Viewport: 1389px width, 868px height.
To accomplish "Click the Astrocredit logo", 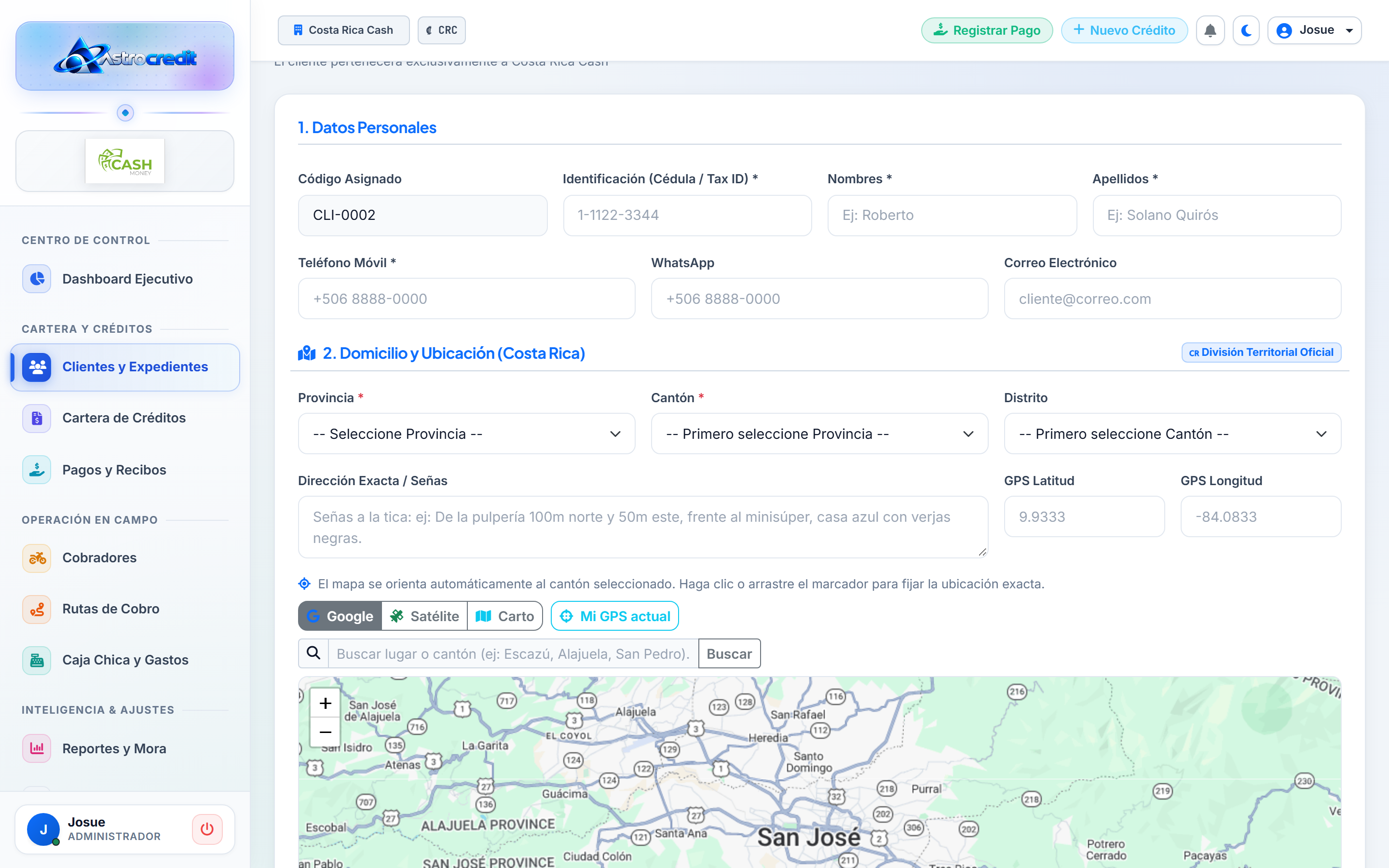I will click(125, 56).
